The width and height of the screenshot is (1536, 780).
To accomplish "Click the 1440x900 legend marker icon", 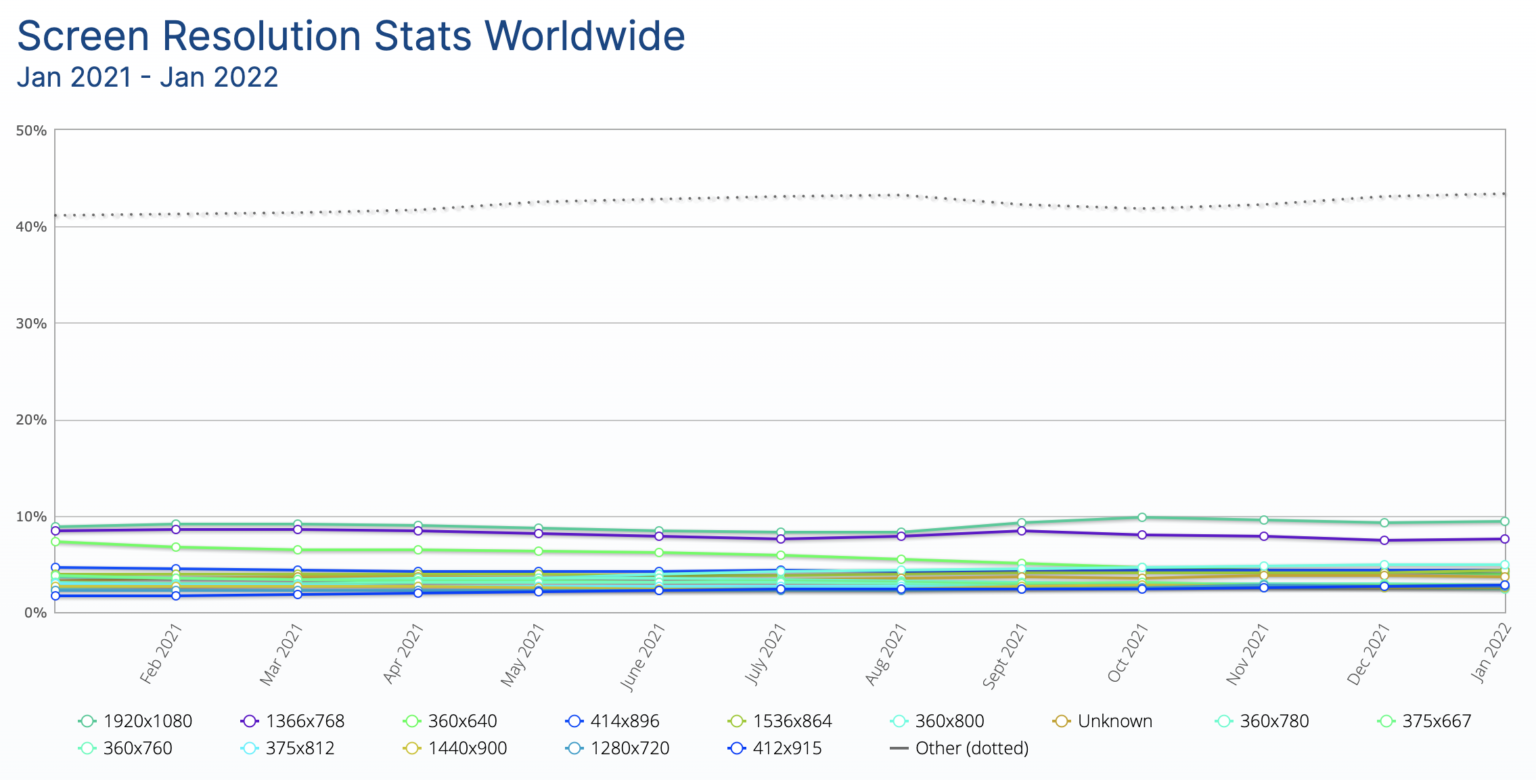I will coord(411,748).
